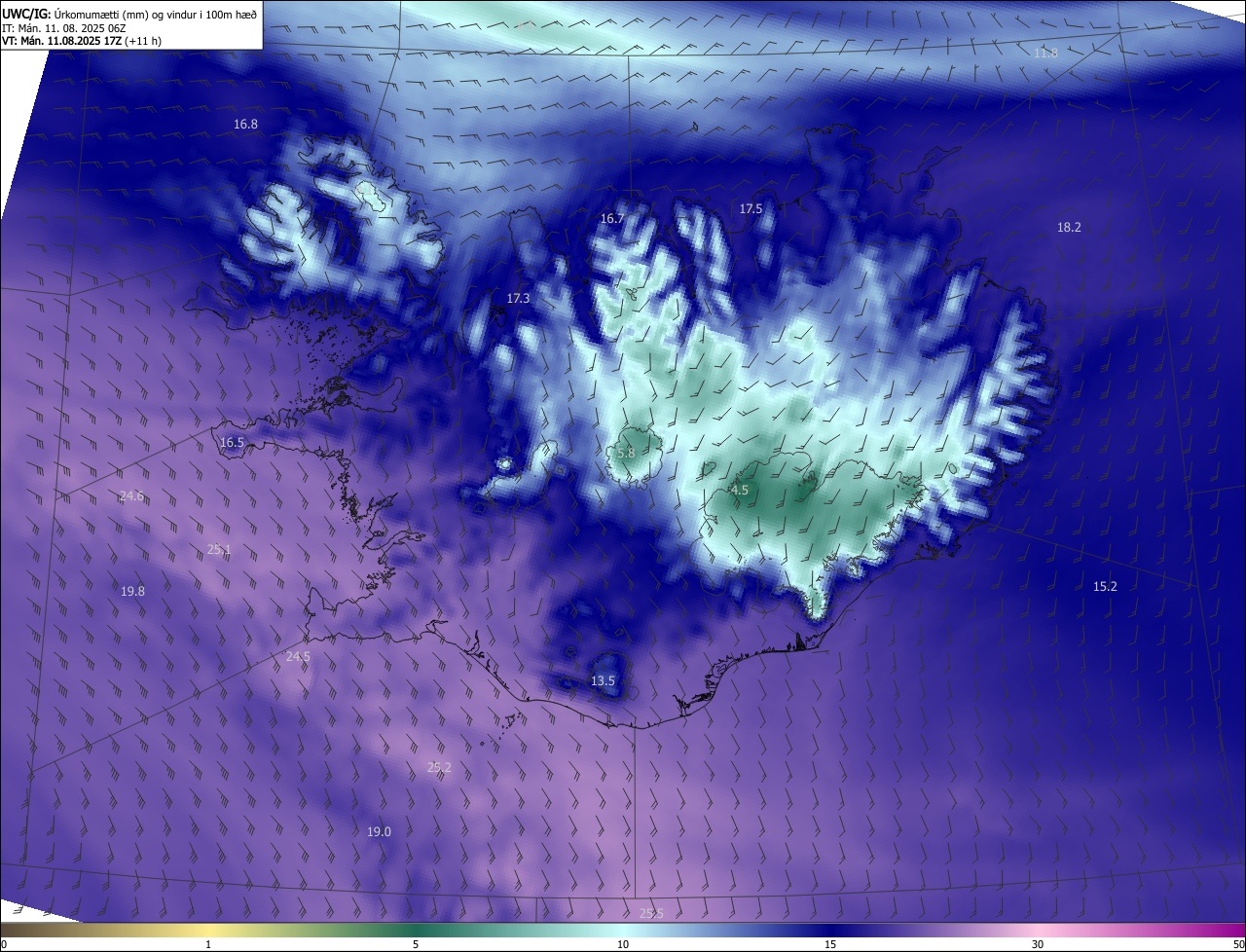The image size is (1246, 952).
Task: Click the colorbar tick label 0
Action: click(x=3, y=944)
